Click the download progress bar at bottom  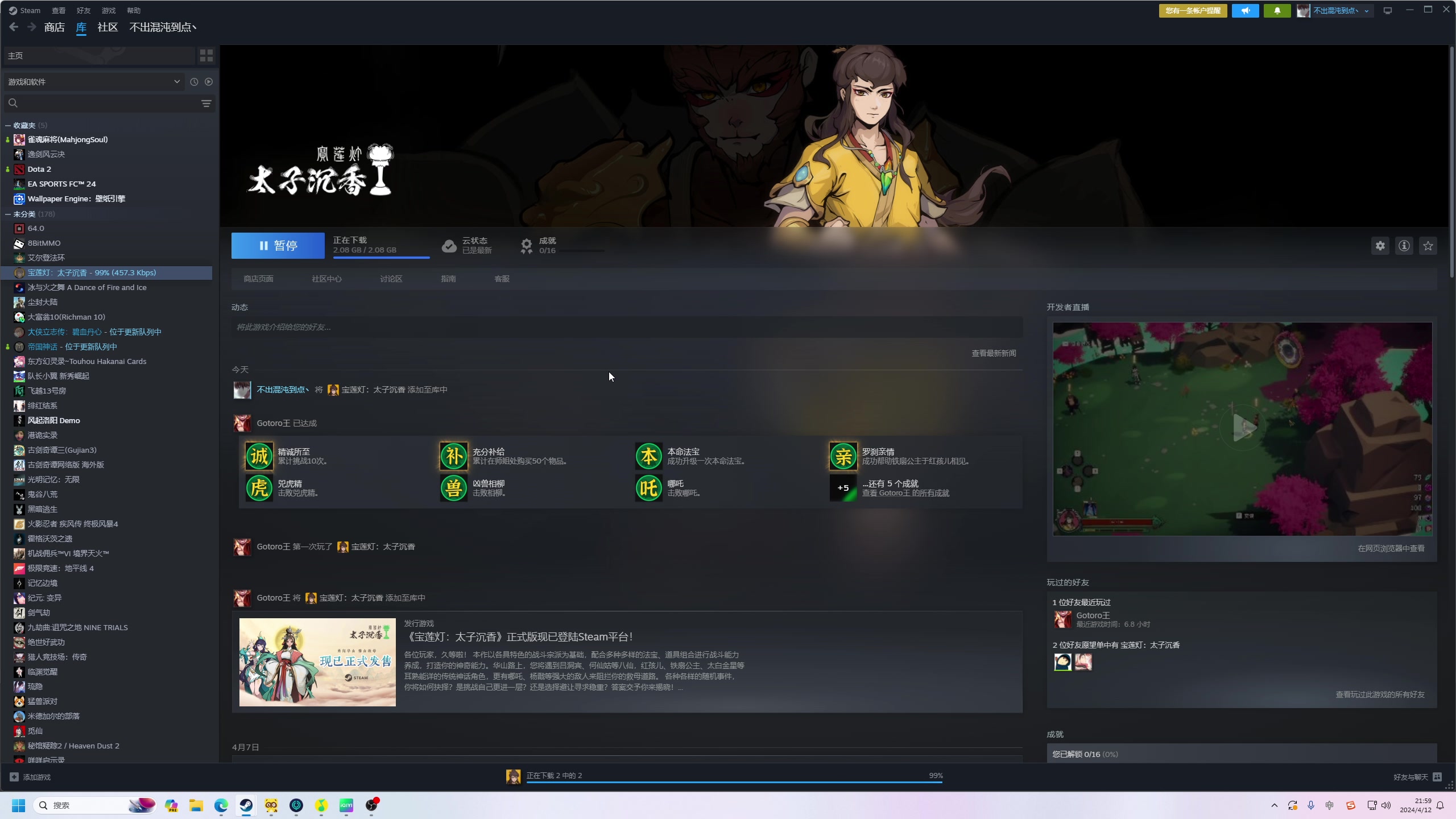coord(735,783)
